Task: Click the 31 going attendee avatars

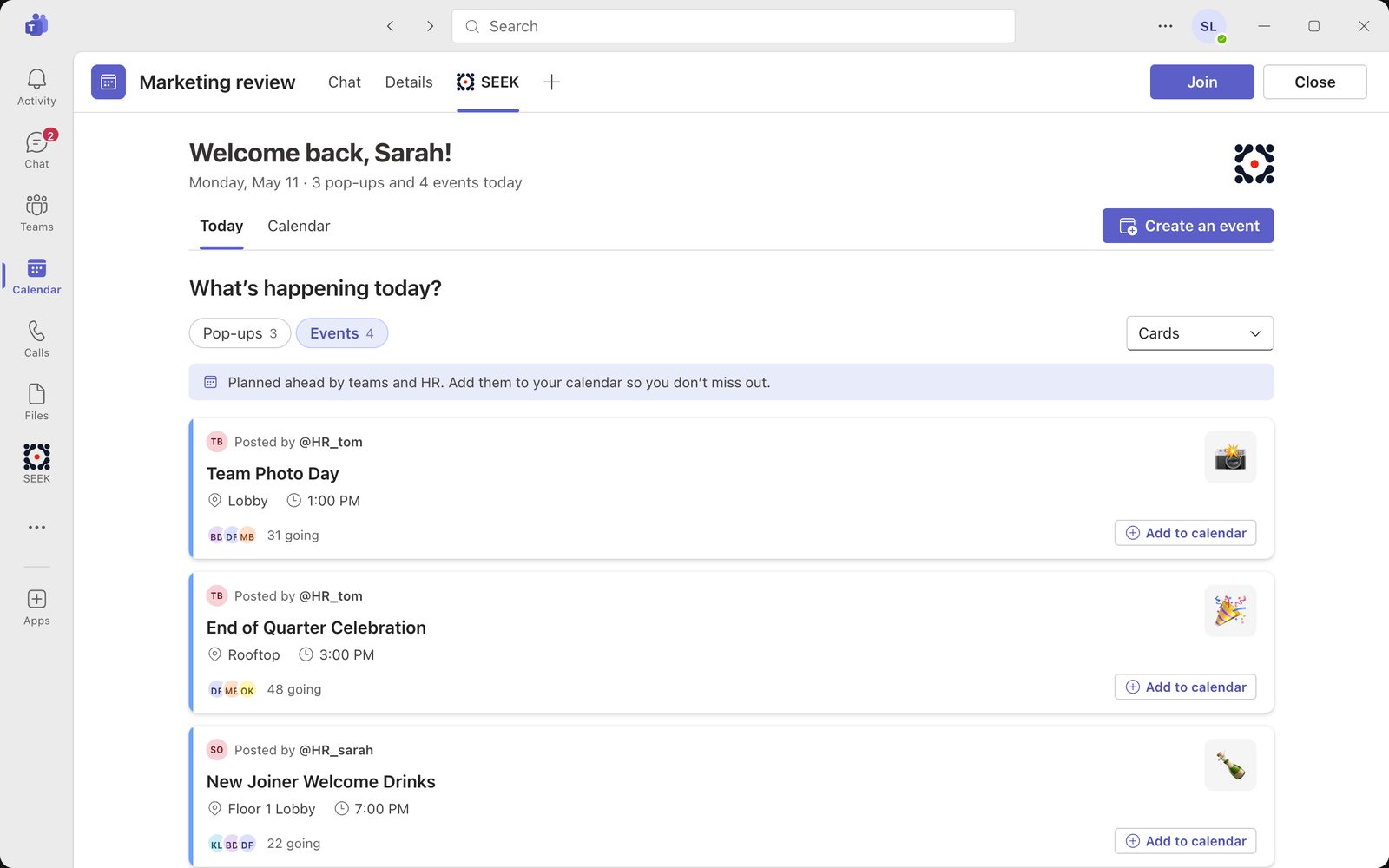Action: pyautogui.click(x=232, y=536)
